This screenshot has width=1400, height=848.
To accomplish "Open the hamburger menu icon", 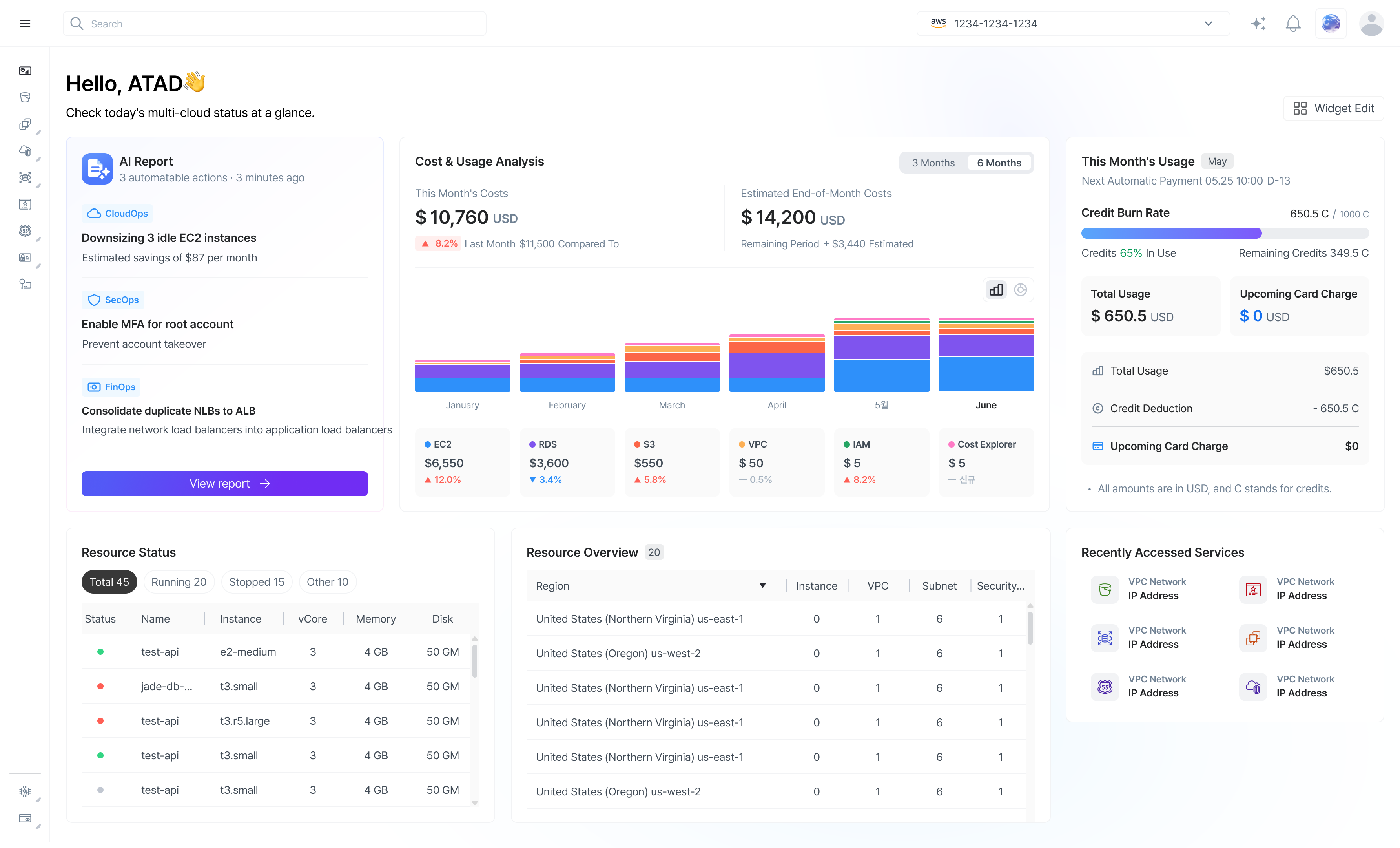I will point(25,23).
